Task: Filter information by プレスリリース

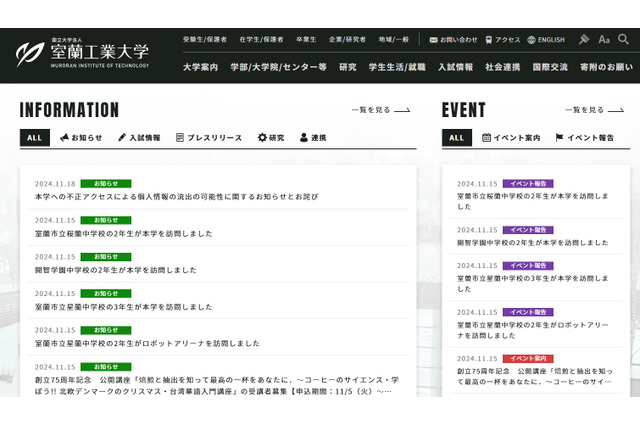Action: (x=208, y=138)
